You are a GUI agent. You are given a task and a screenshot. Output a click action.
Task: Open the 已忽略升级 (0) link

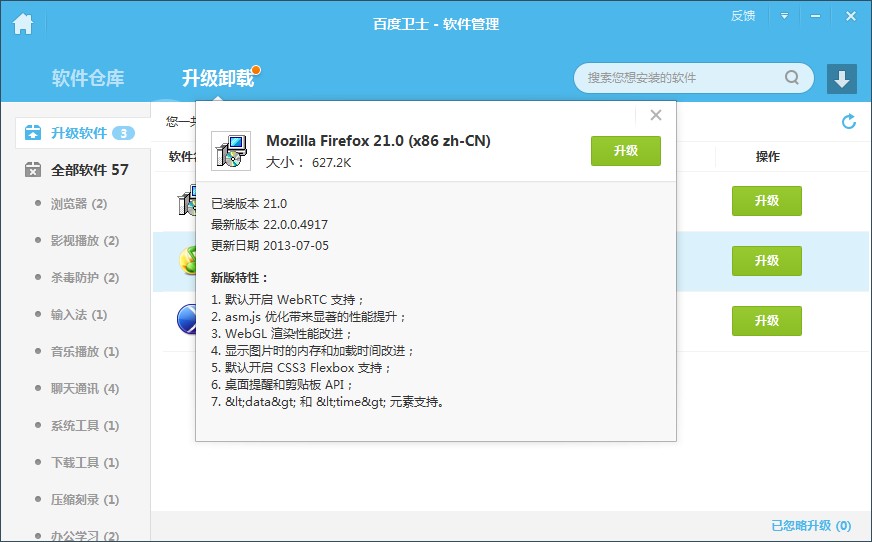[x=811, y=525]
